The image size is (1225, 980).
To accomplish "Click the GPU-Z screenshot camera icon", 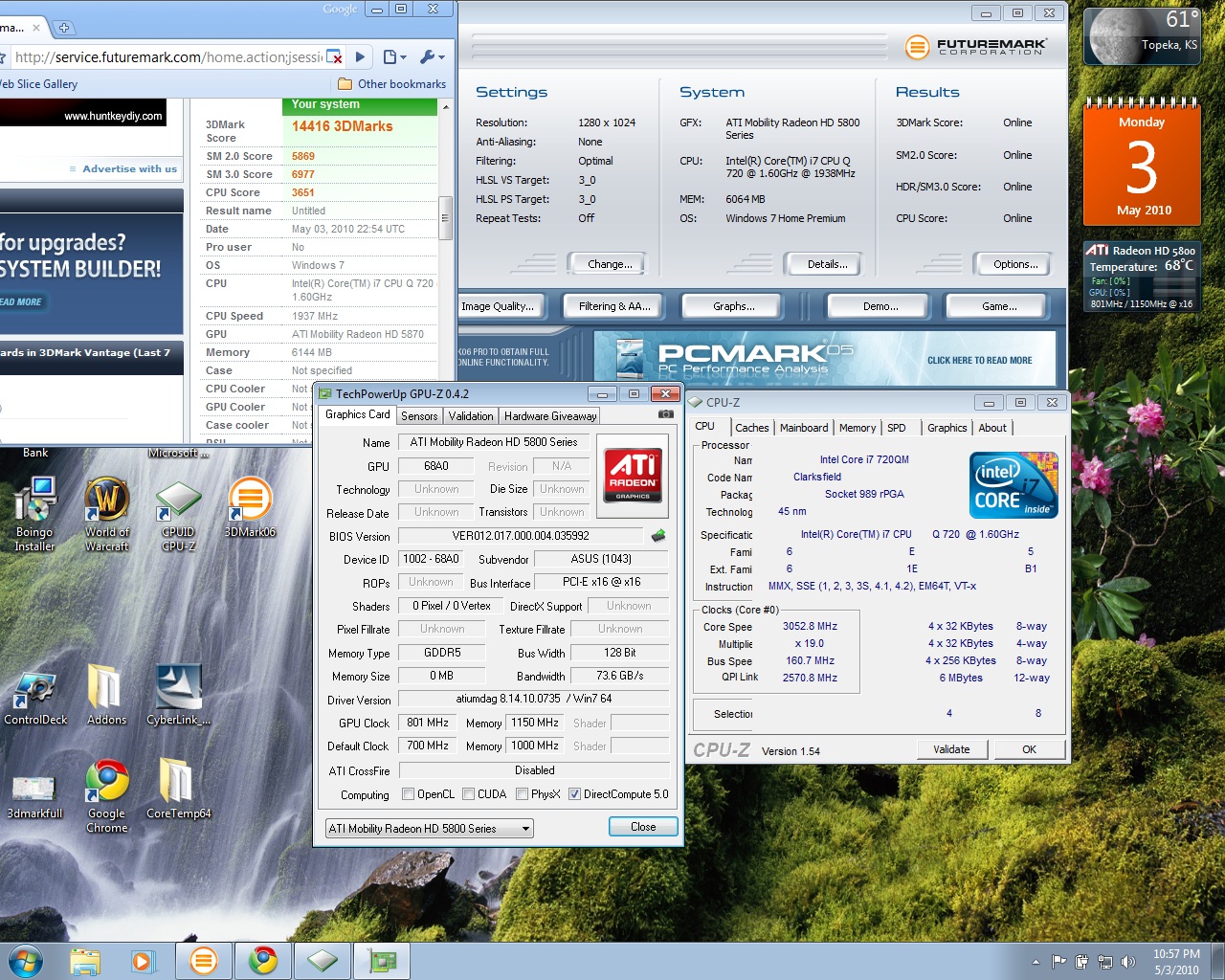I will pyautogui.click(x=665, y=415).
